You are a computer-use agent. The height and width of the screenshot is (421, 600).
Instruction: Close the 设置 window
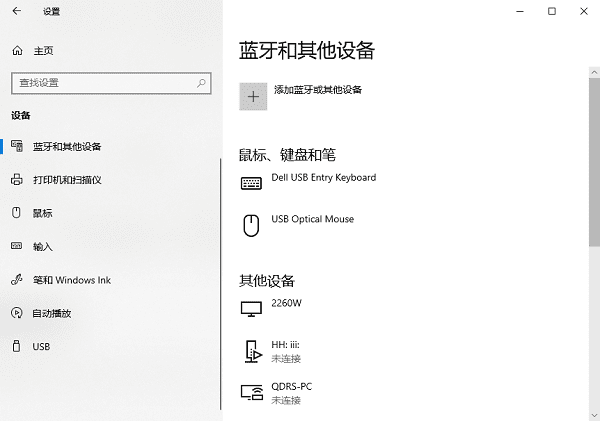[584, 11]
